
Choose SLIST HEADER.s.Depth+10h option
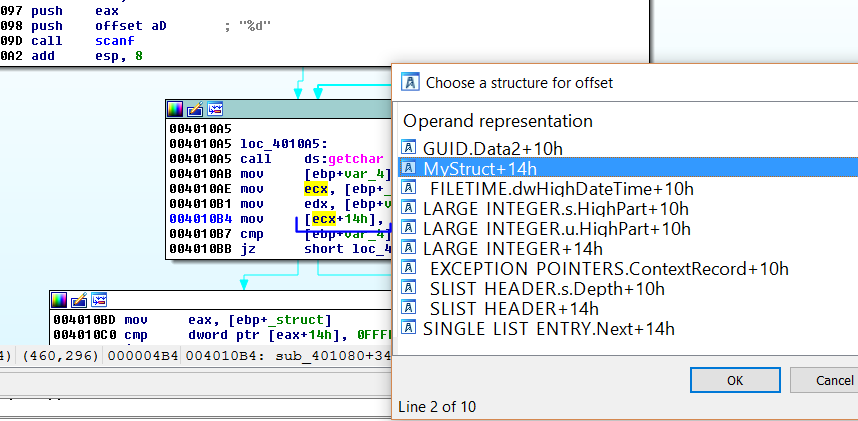click(x=549, y=288)
